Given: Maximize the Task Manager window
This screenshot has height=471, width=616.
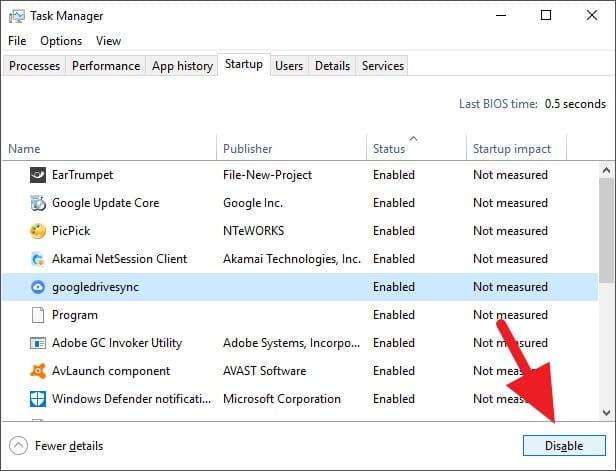Looking at the screenshot, I should coord(546,16).
